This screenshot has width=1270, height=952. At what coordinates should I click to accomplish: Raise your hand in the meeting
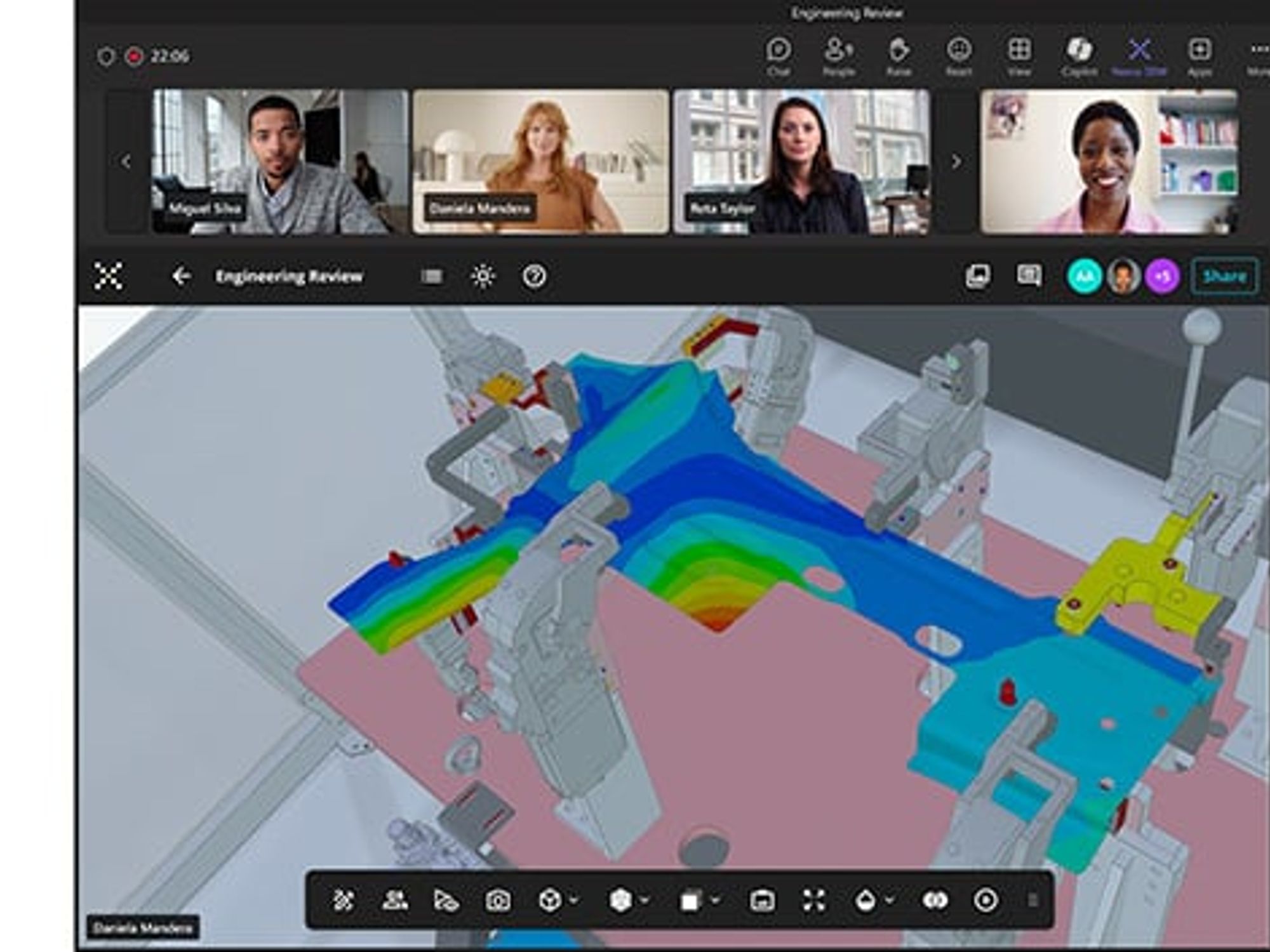pos(899,56)
